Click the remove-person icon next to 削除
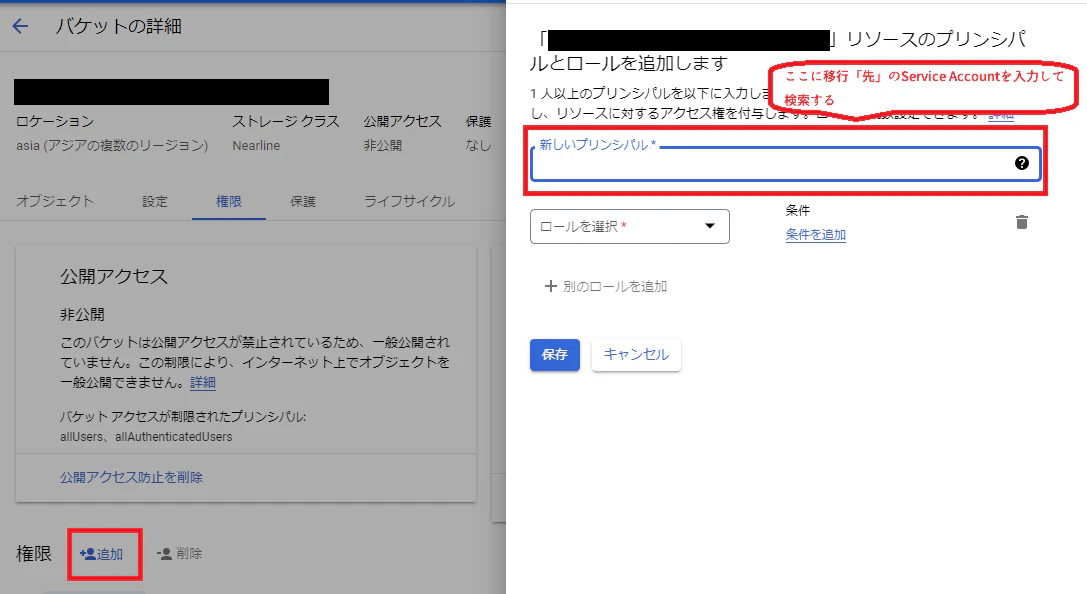Screen dimensions: 1087x594 tap(164, 554)
